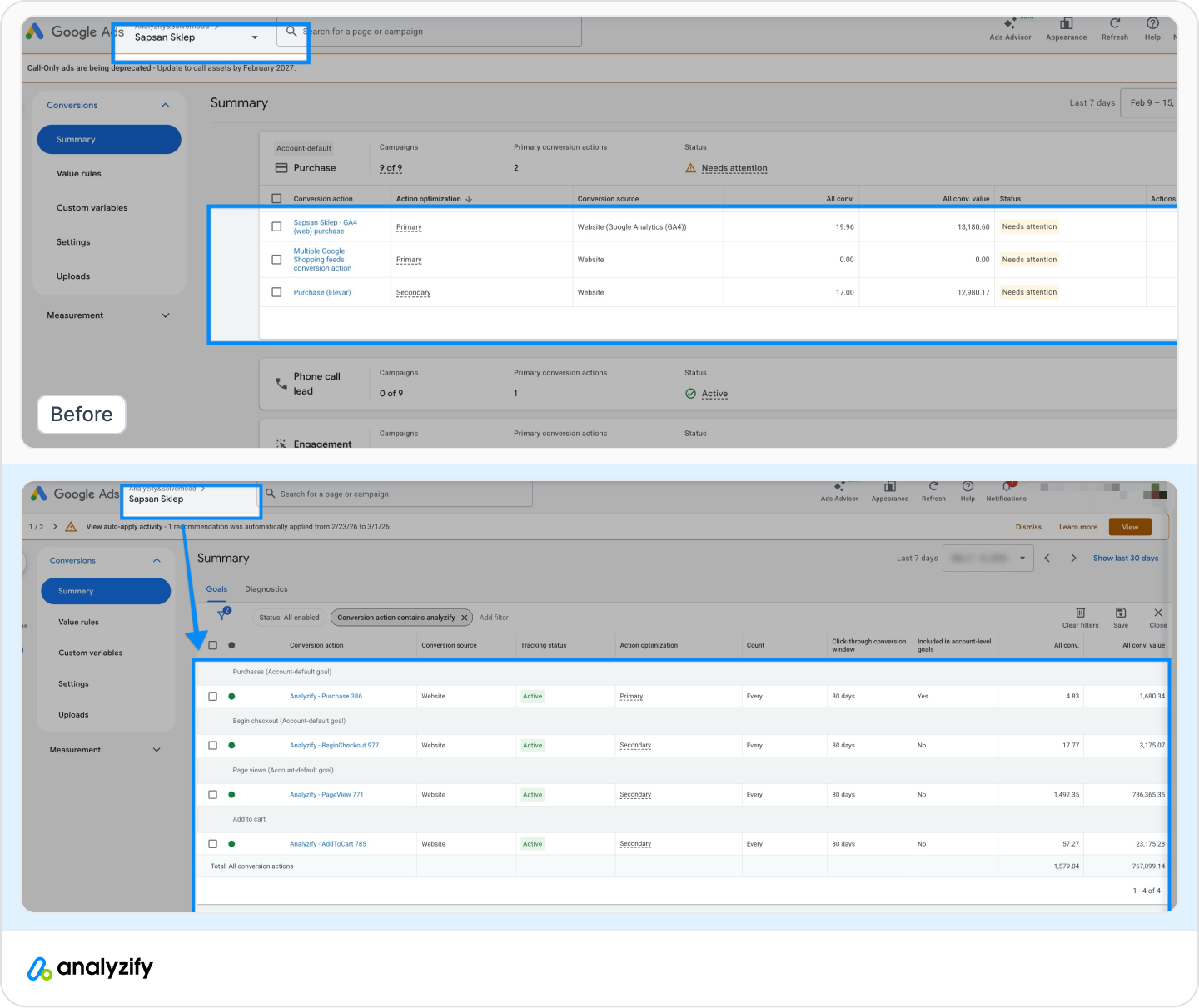Click the Action optimization sort arrow

click(469, 199)
